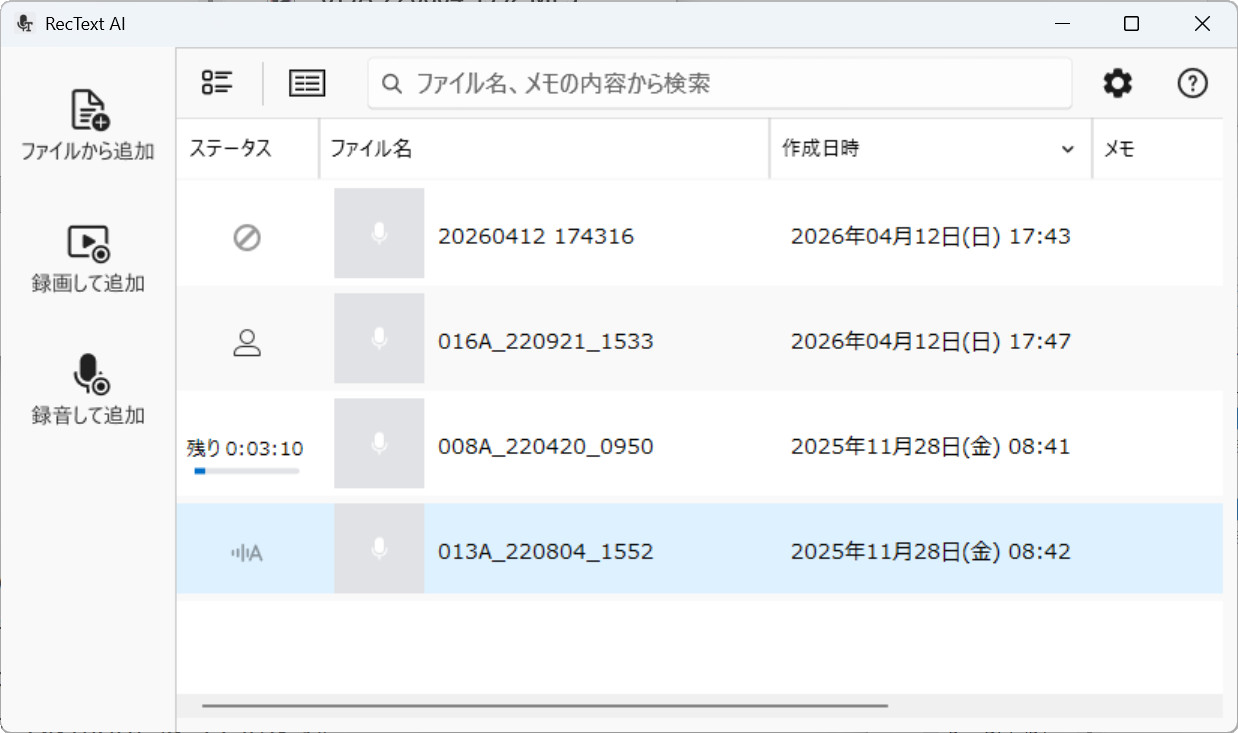Click the transcription status icon for 013A_220804_1552
This screenshot has width=1238, height=733.
pyautogui.click(x=247, y=552)
